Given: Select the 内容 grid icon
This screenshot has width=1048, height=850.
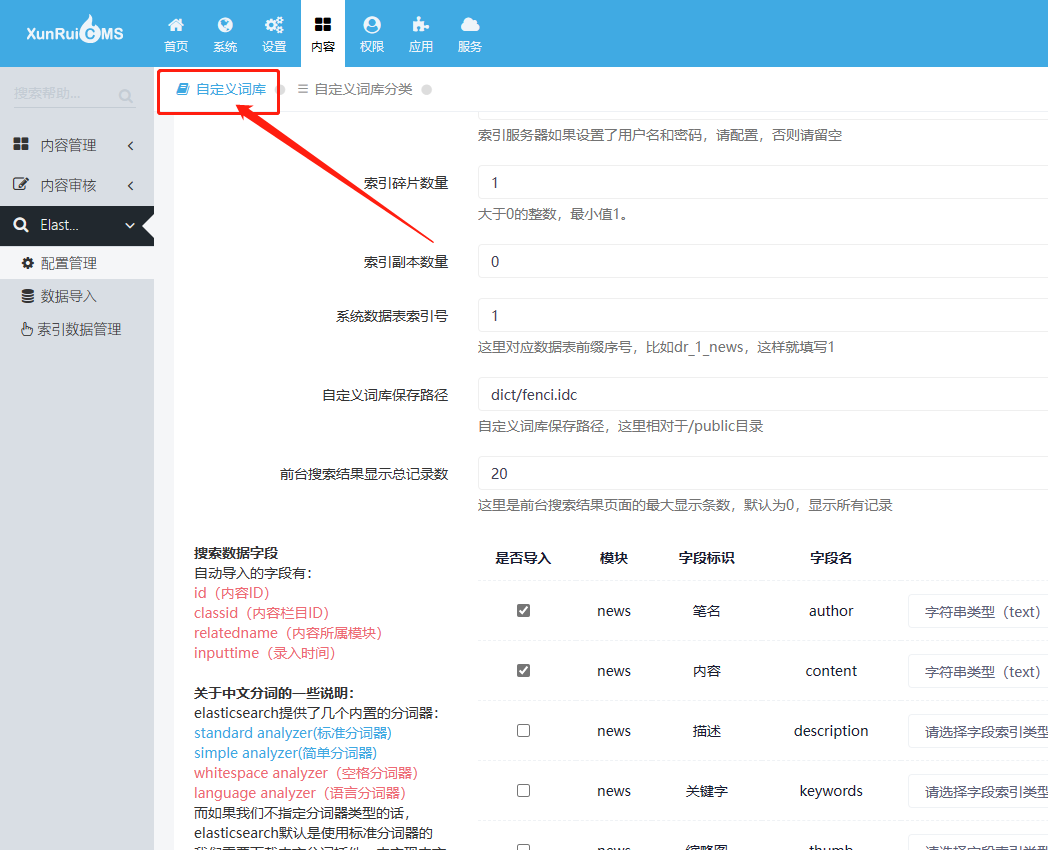Looking at the screenshot, I should coord(323,25).
